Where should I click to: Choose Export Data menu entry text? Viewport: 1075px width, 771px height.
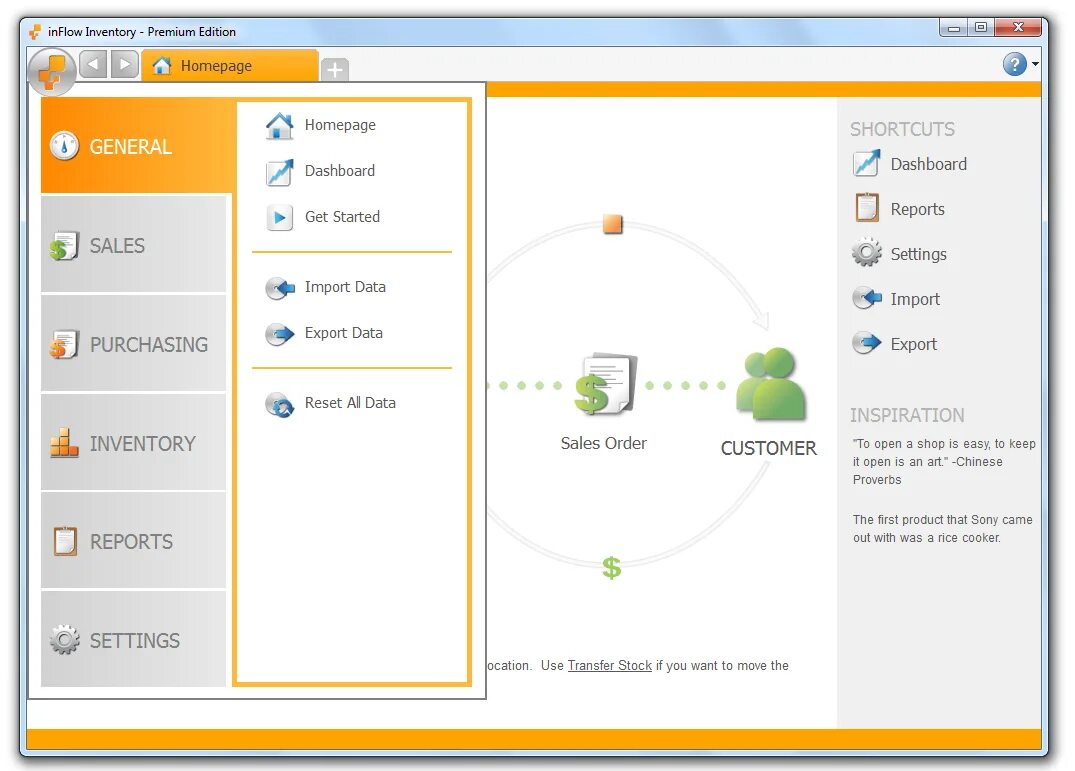343,332
